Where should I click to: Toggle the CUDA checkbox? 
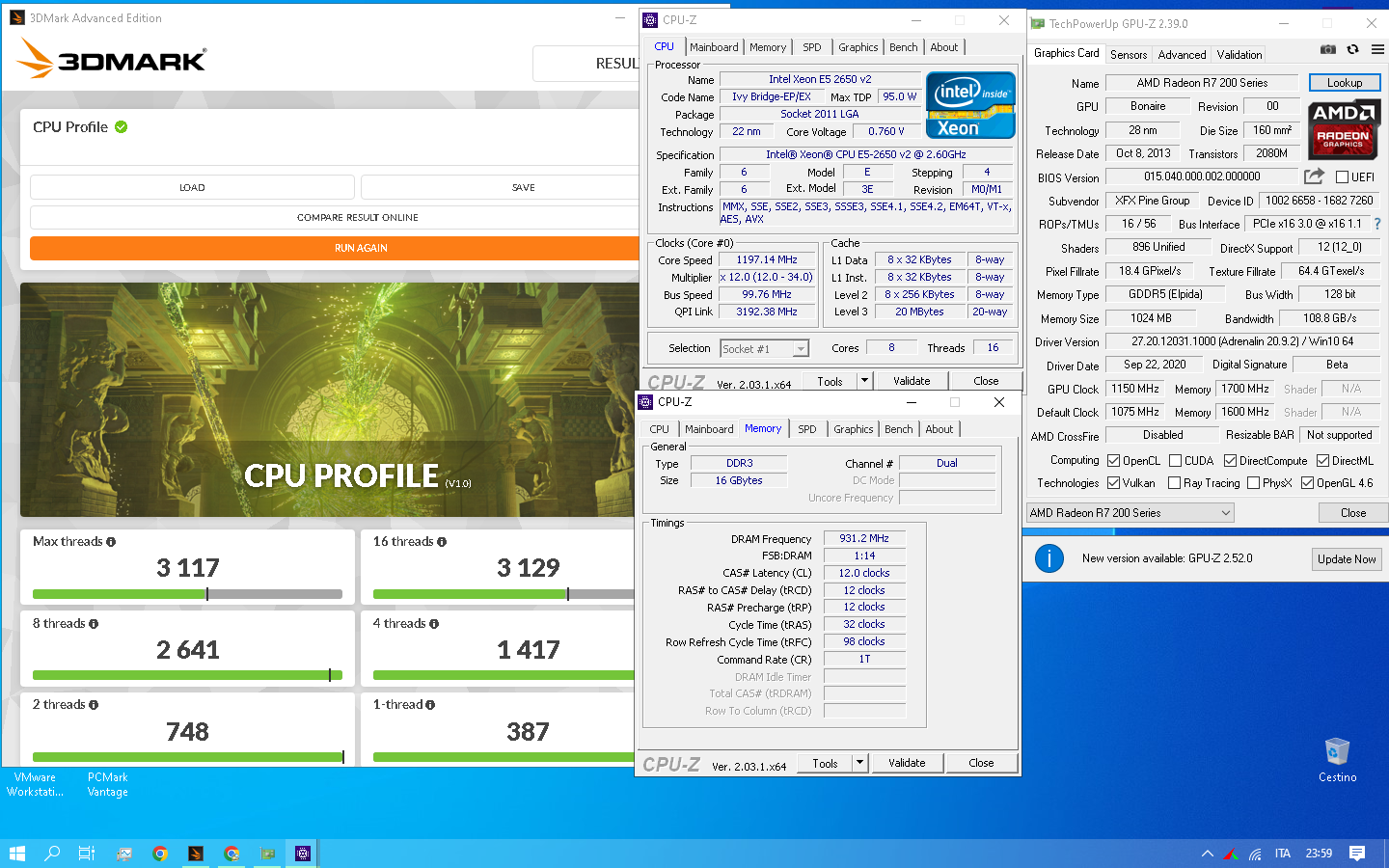click(x=1176, y=461)
